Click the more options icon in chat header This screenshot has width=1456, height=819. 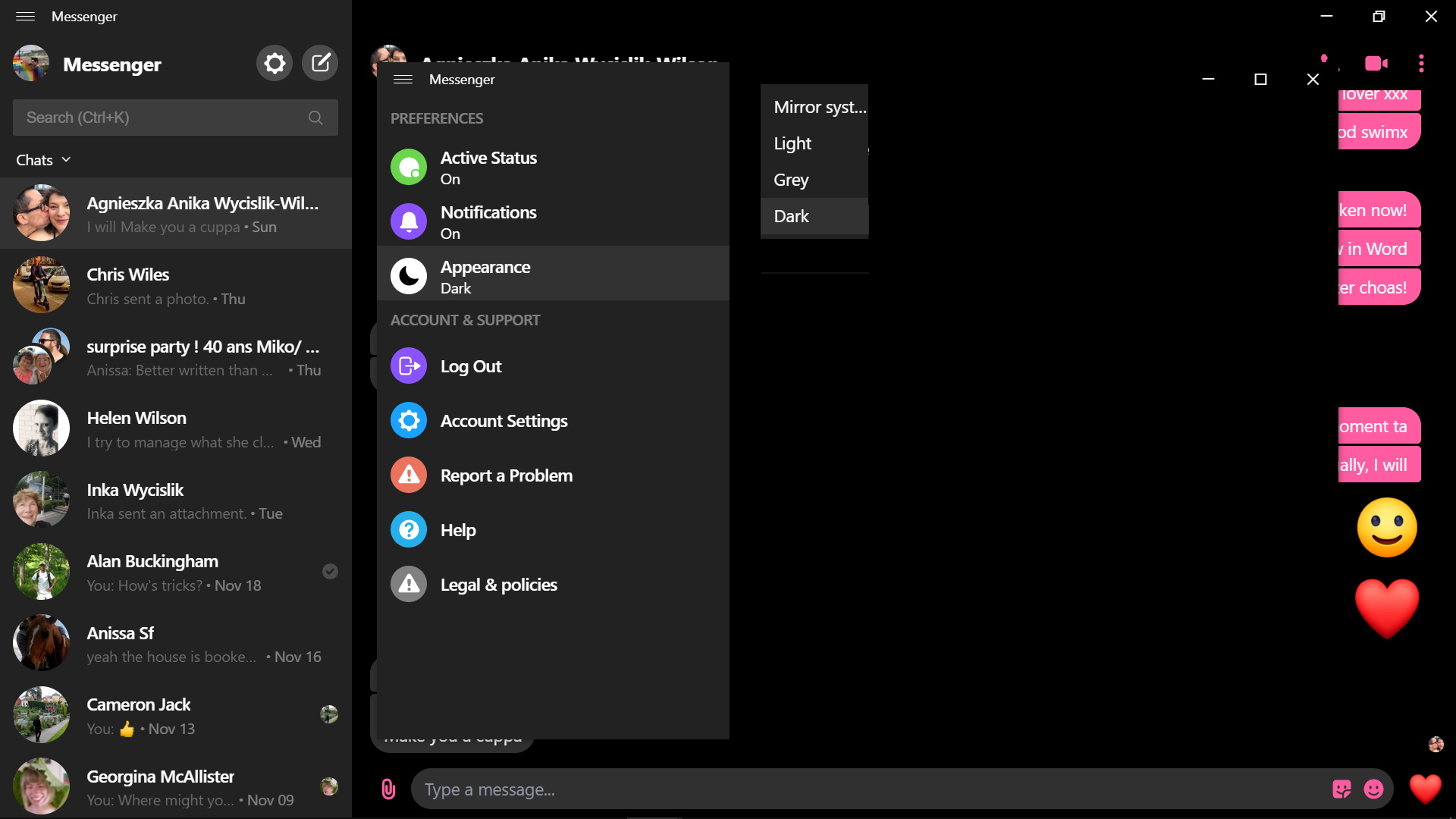[1421, 63]
